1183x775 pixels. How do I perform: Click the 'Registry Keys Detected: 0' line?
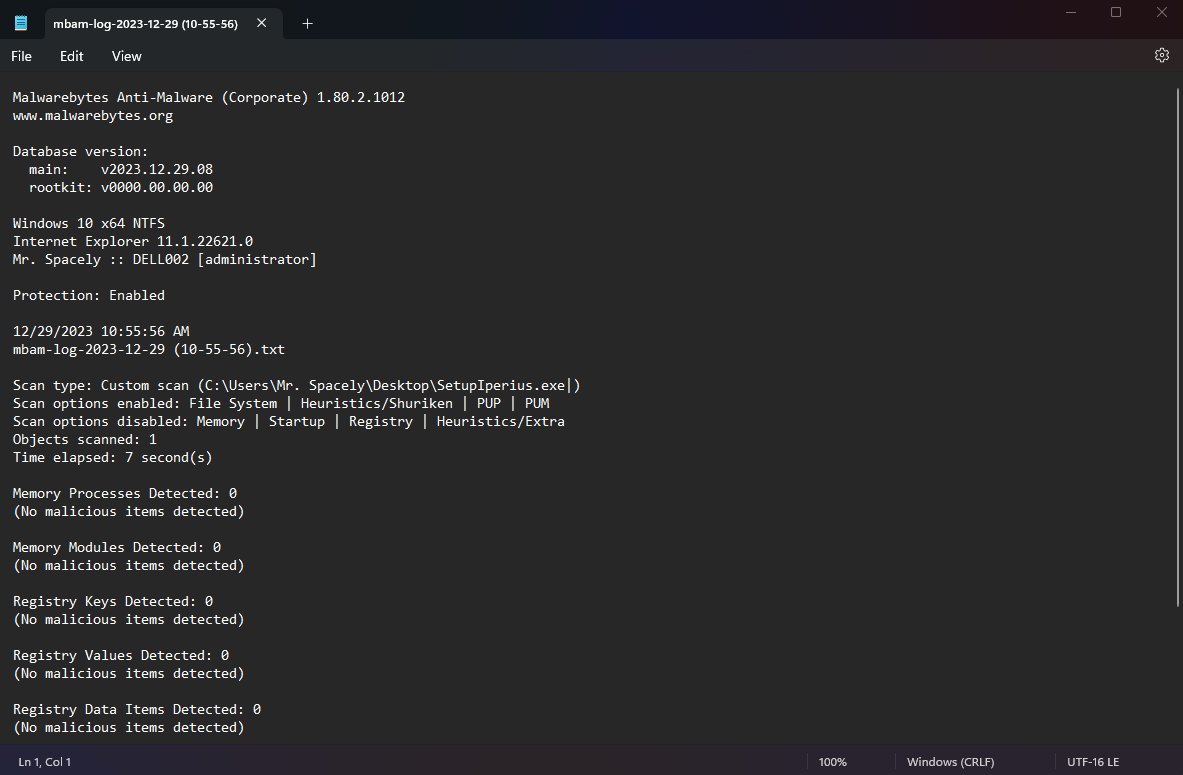pyautogui.click(x=113, y=601)
